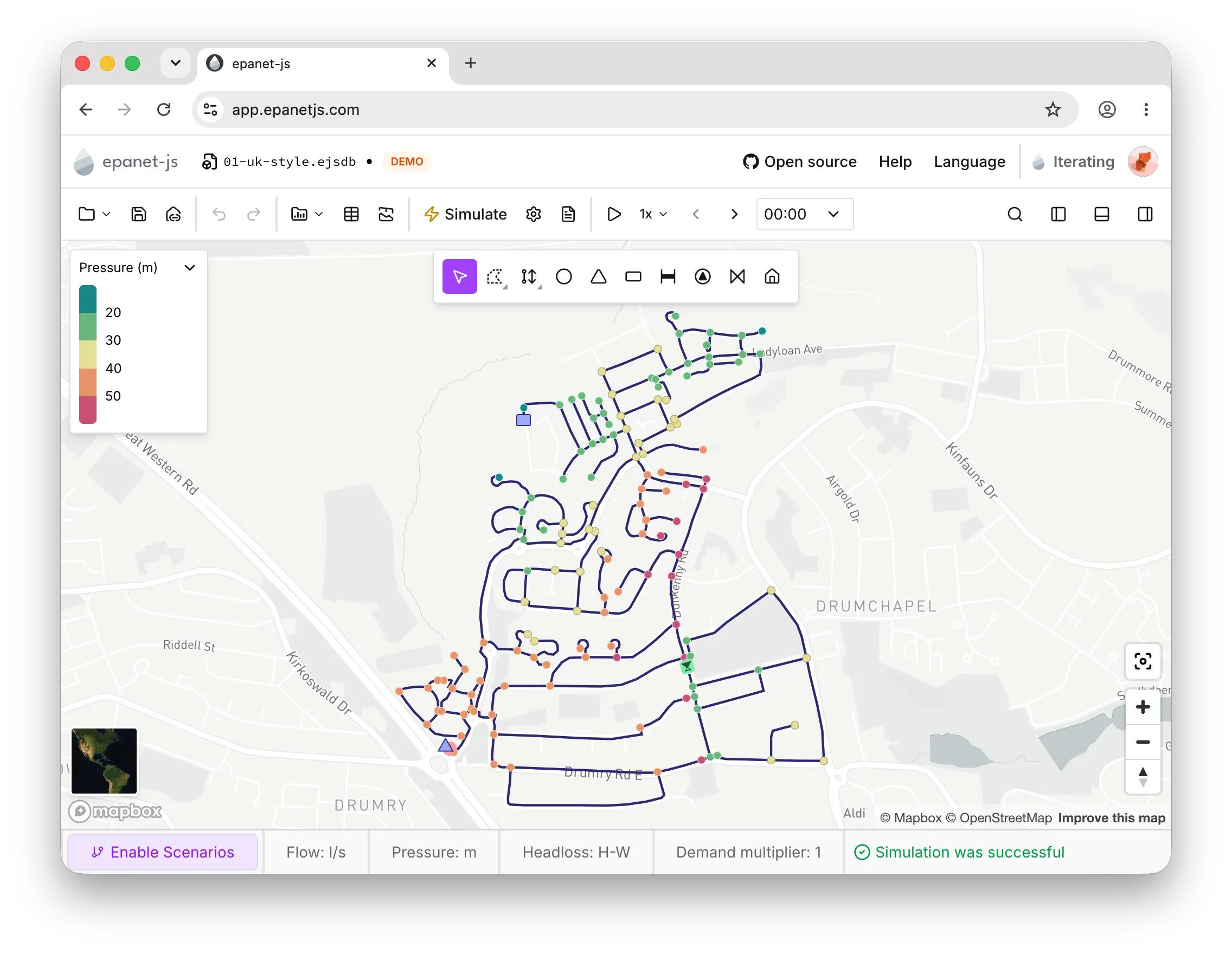Pick the elevation arrows tool
1232x954 pixels.
coord(529,277)
